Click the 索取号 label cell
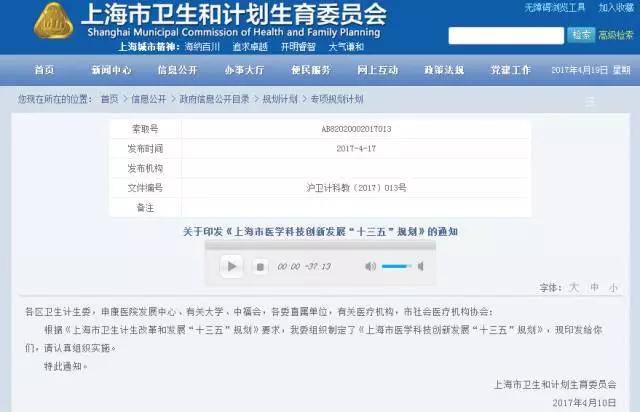Image resolution: width=640 pixels, height=412 pixels. pyautogui.click(x=145, y=129)
